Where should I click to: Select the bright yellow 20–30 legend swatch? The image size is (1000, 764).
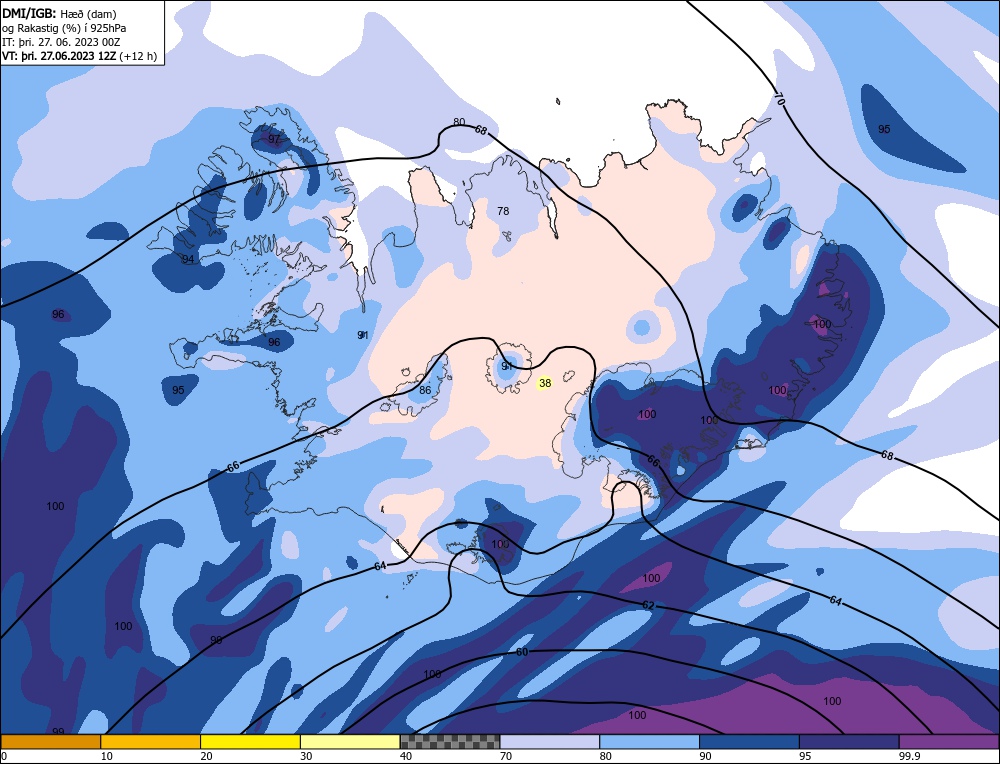click(x=250, y=742)
